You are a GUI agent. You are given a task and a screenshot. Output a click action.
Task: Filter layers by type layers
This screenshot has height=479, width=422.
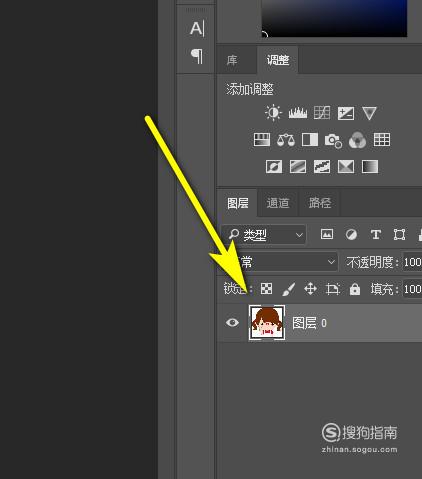[x=376, y=235]
